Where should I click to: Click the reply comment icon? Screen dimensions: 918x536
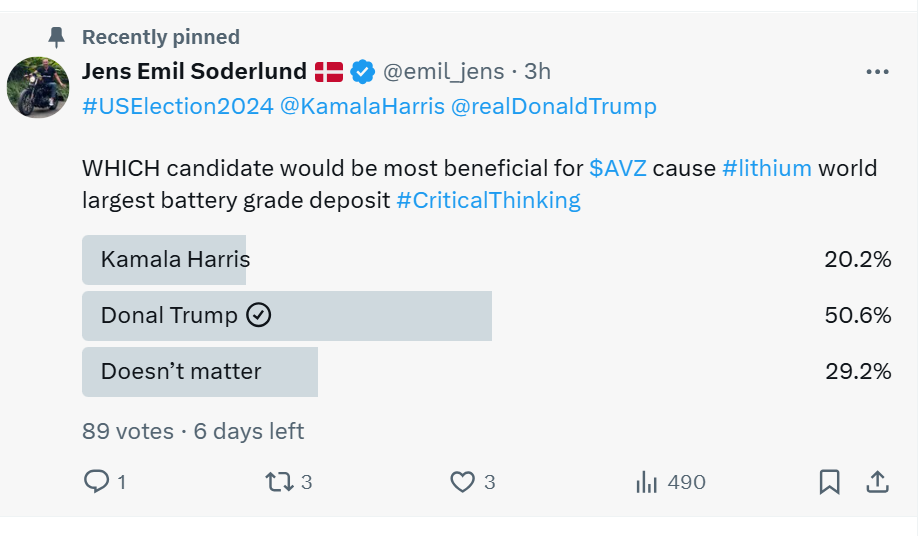(96, 482)
